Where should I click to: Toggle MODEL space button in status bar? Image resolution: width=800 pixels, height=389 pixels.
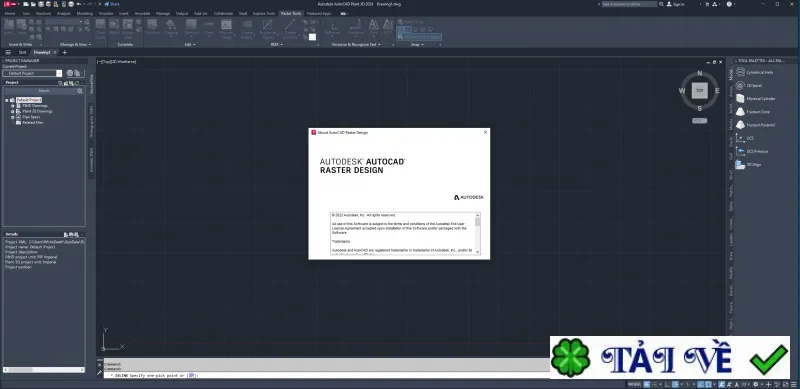tap(634, 384)
